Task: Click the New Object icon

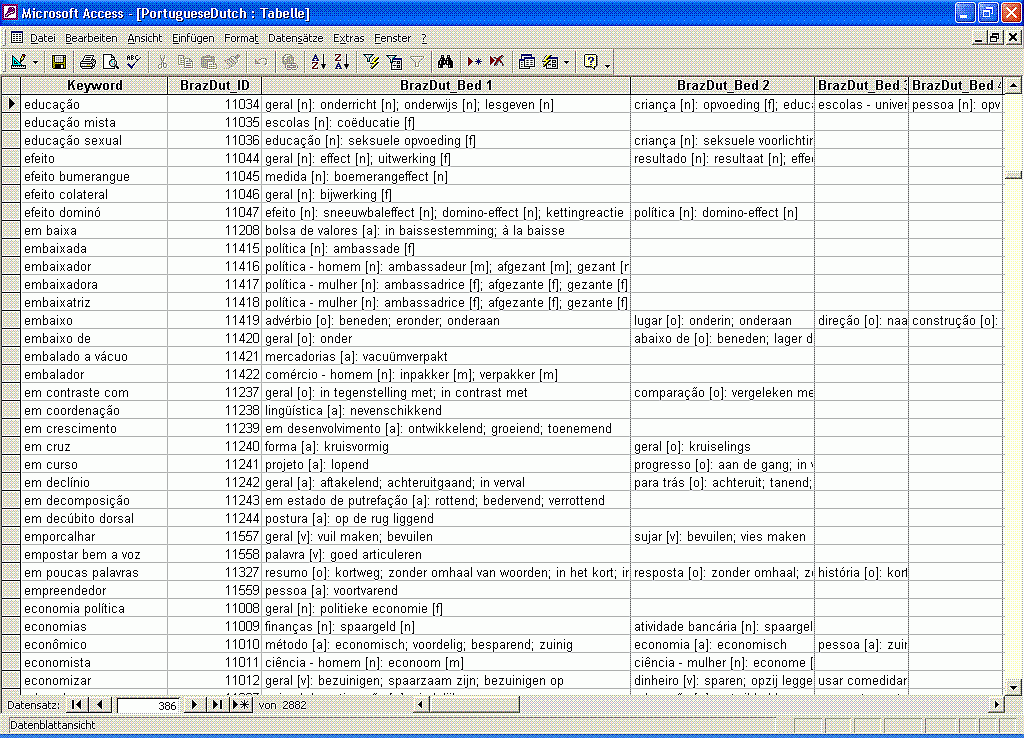Action: pos(551,62)
